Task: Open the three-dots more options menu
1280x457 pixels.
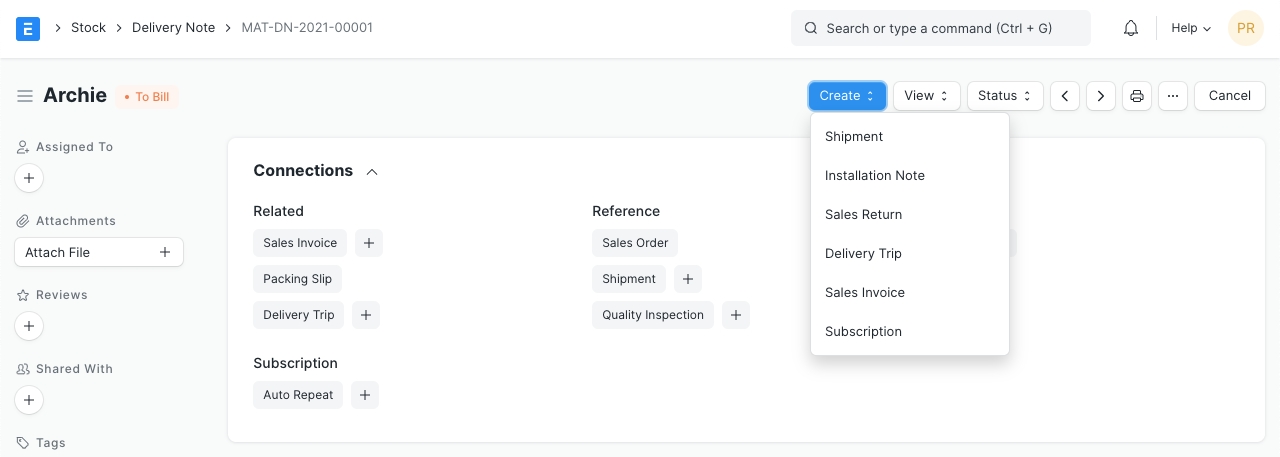Action: [1173, 96]
